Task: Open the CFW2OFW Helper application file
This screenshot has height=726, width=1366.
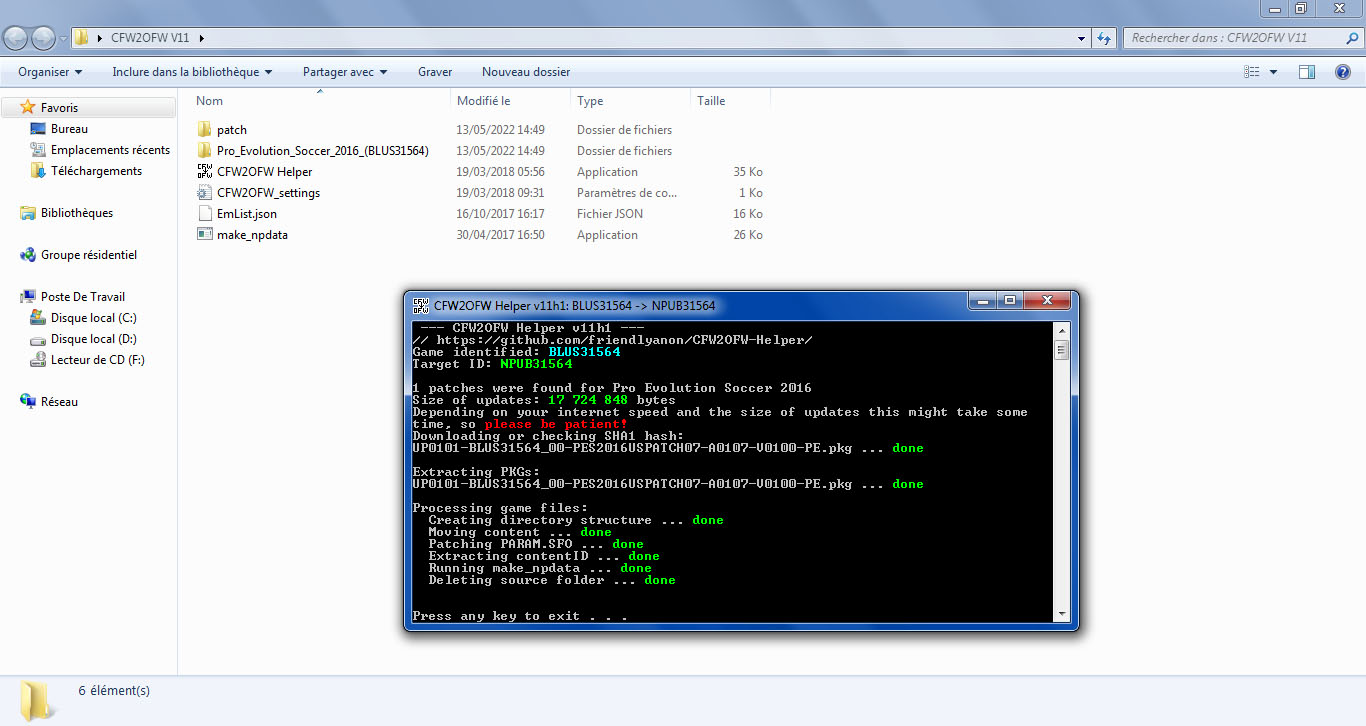Action: pyautogui.click(x=264, y=172)
